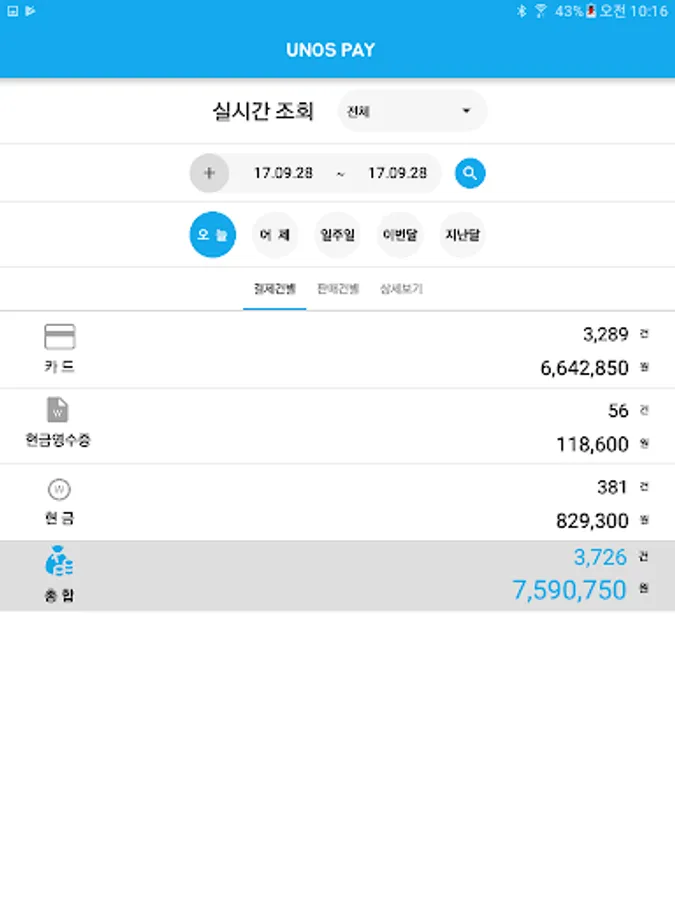Switch to the 판매건별 tab
675x900 pixels.
point(338,289)
